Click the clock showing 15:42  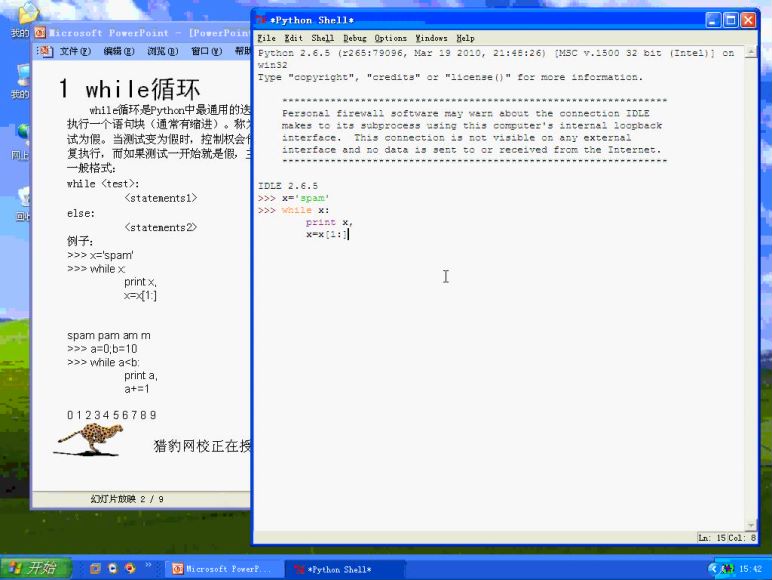coord(750,569)
